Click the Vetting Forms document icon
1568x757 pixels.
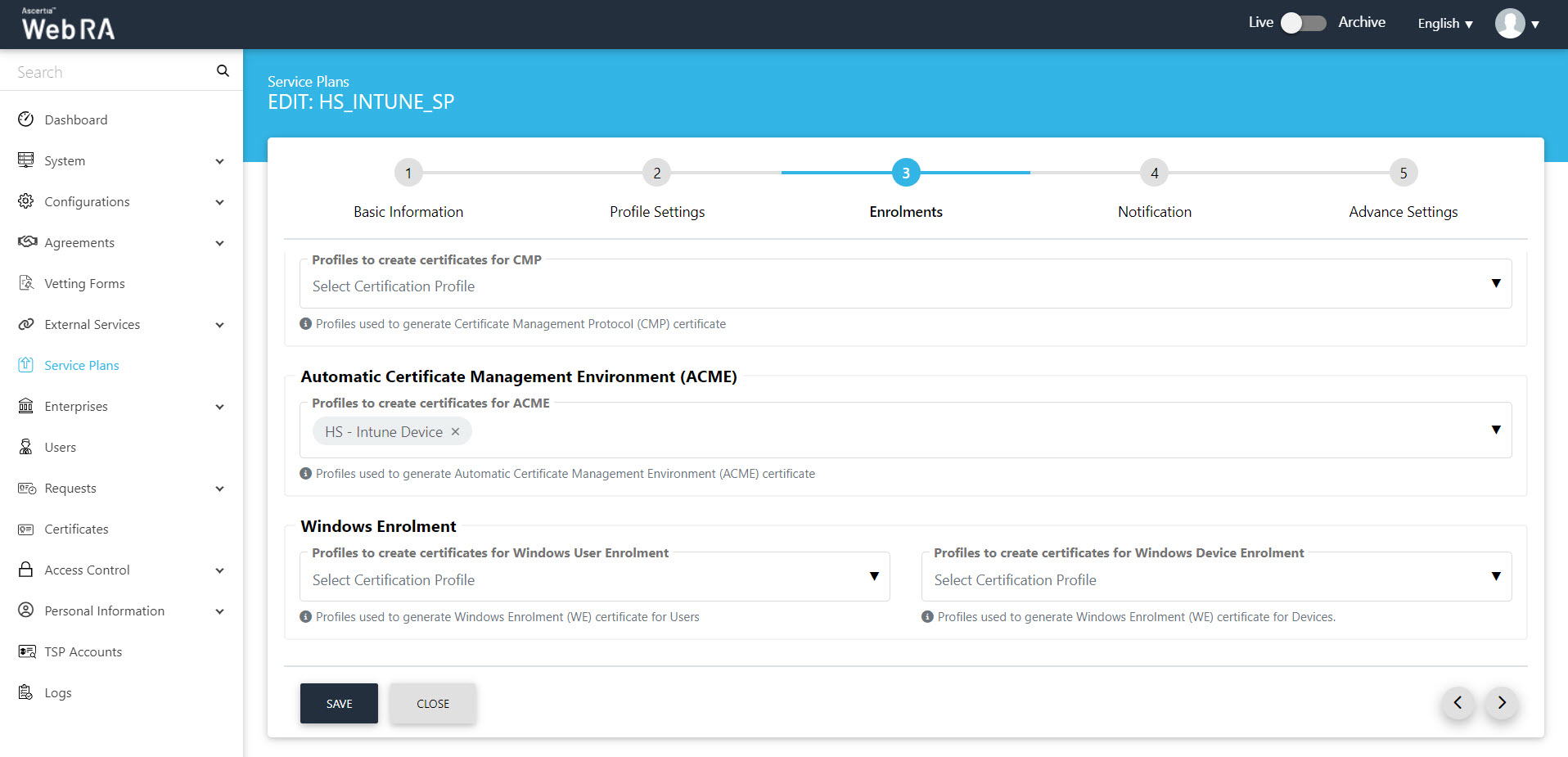(26, 283)
